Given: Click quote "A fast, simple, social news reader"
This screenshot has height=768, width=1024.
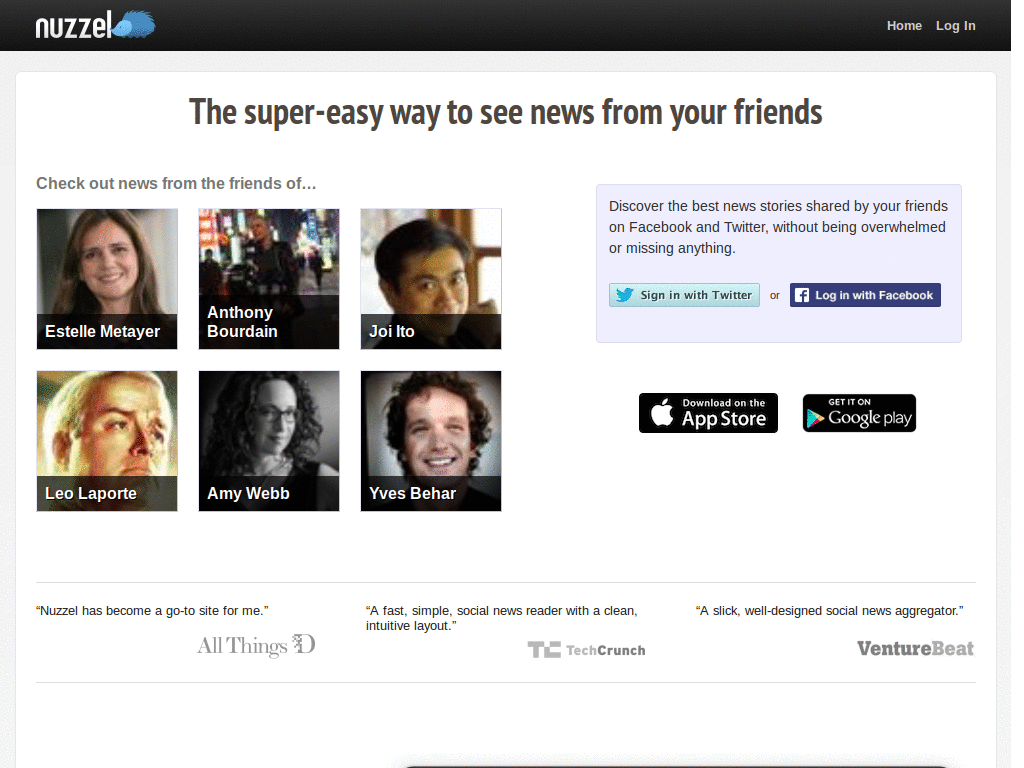Looking at the screenshot, I should [x=502, y=618].
